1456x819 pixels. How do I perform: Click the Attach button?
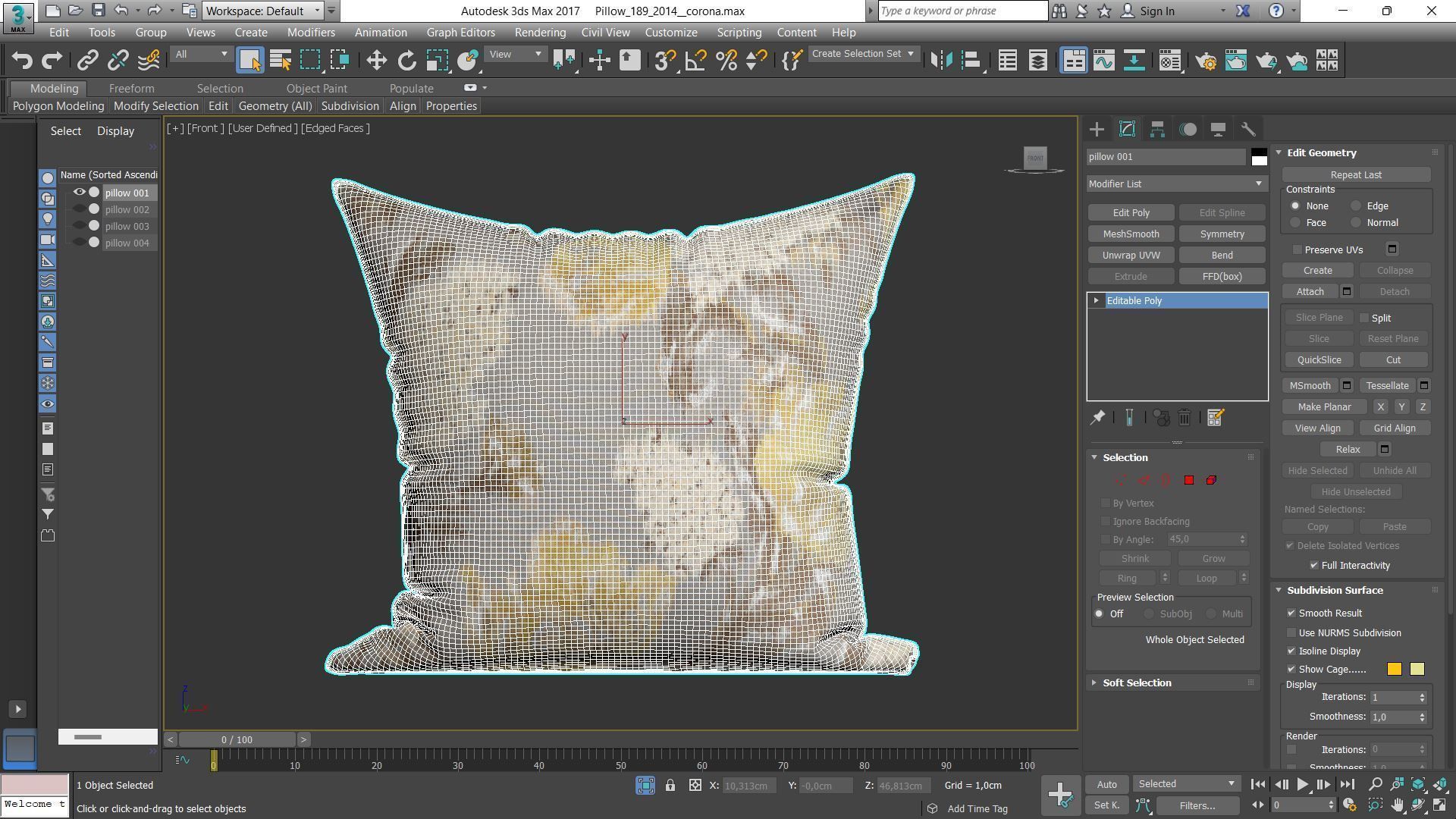pos(1310,292)
